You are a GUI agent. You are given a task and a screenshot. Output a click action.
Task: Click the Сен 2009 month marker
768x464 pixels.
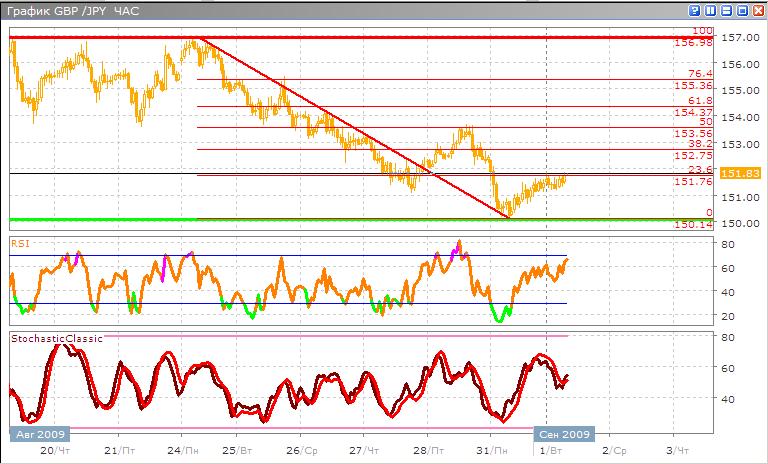(x=565, y=435)
